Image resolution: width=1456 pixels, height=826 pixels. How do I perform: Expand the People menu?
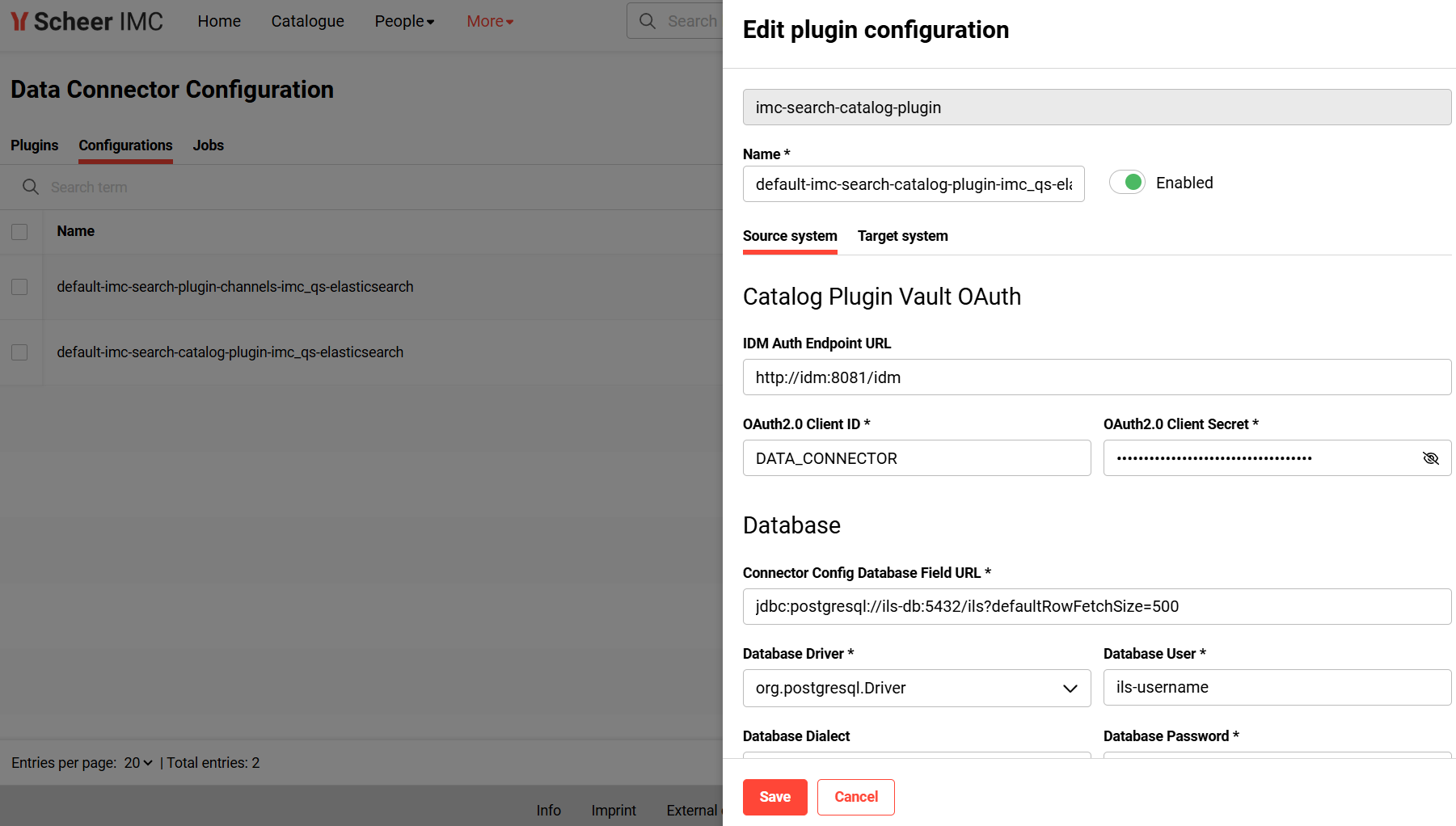pyautogui.click(x=404, y=22)
